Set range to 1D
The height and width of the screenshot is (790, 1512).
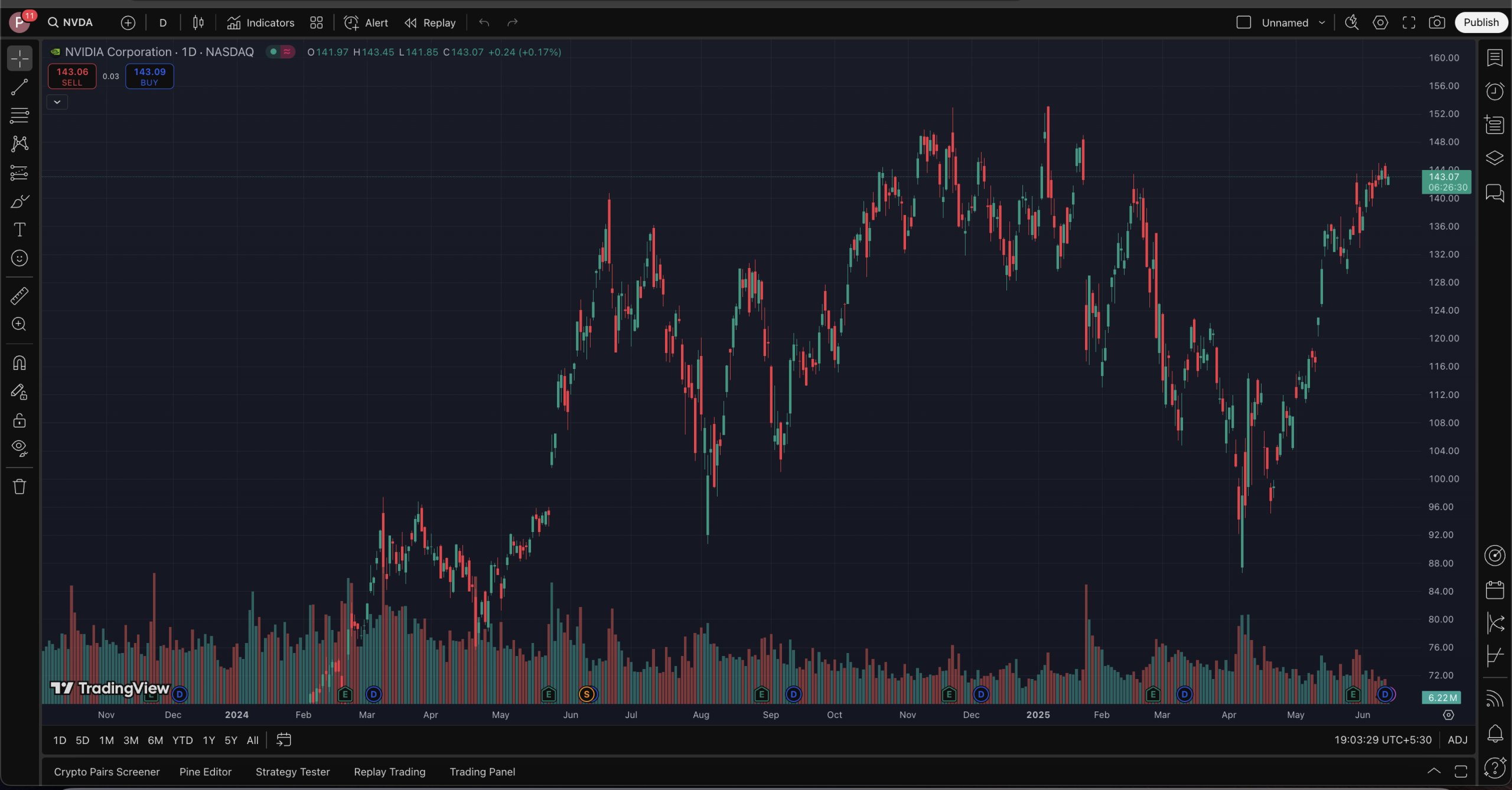point(60,740)
